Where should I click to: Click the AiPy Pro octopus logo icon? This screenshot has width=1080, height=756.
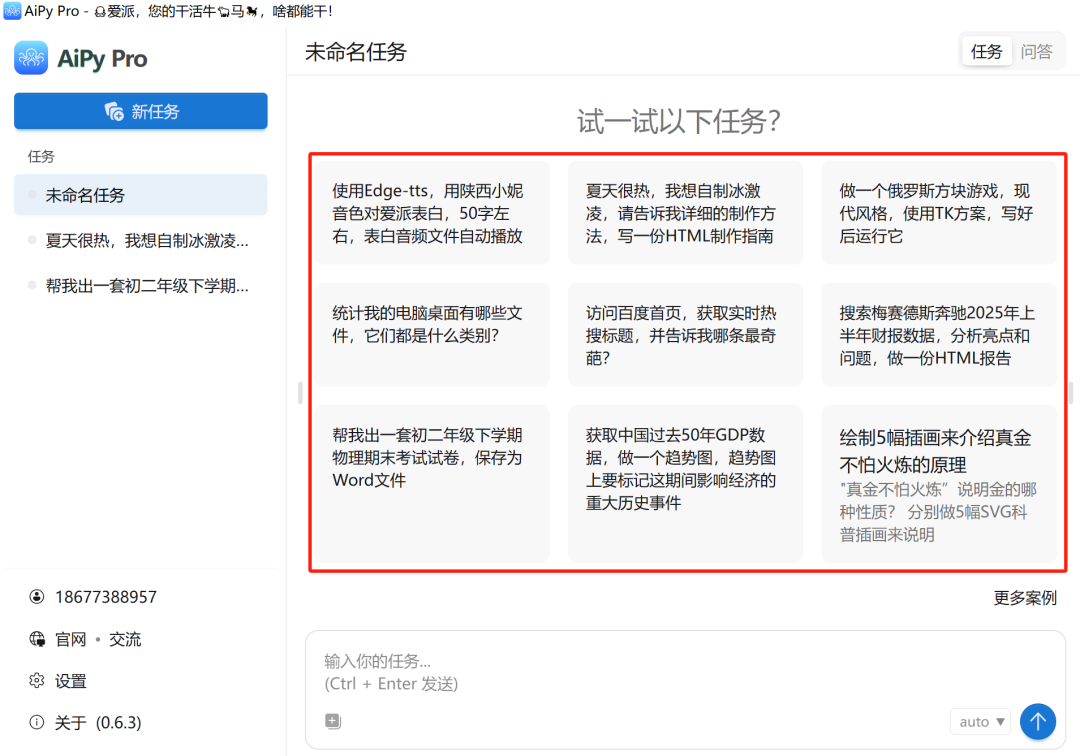pyautogui.click(x=31, y=58)
